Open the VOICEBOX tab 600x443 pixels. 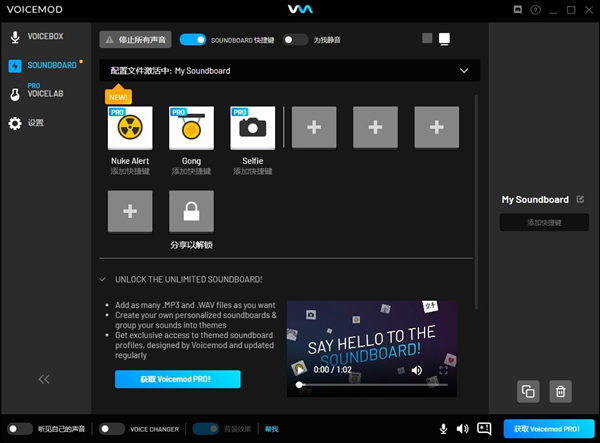click(45, 38)
